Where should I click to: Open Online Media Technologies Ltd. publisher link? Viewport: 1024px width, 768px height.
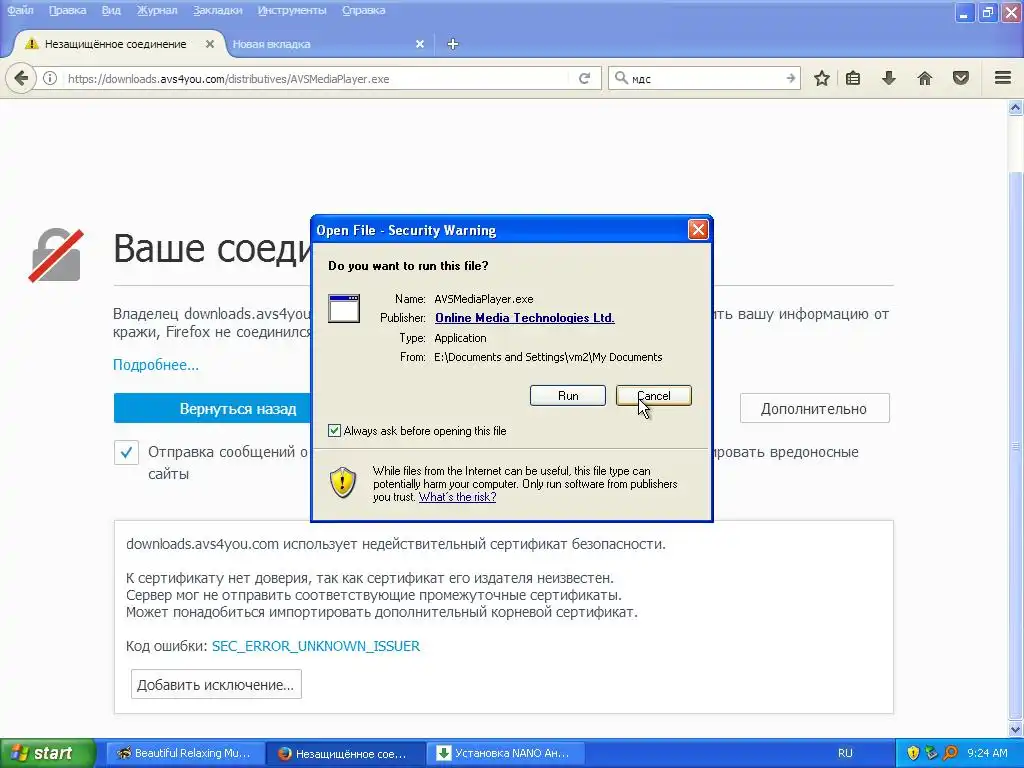point(524,318)
